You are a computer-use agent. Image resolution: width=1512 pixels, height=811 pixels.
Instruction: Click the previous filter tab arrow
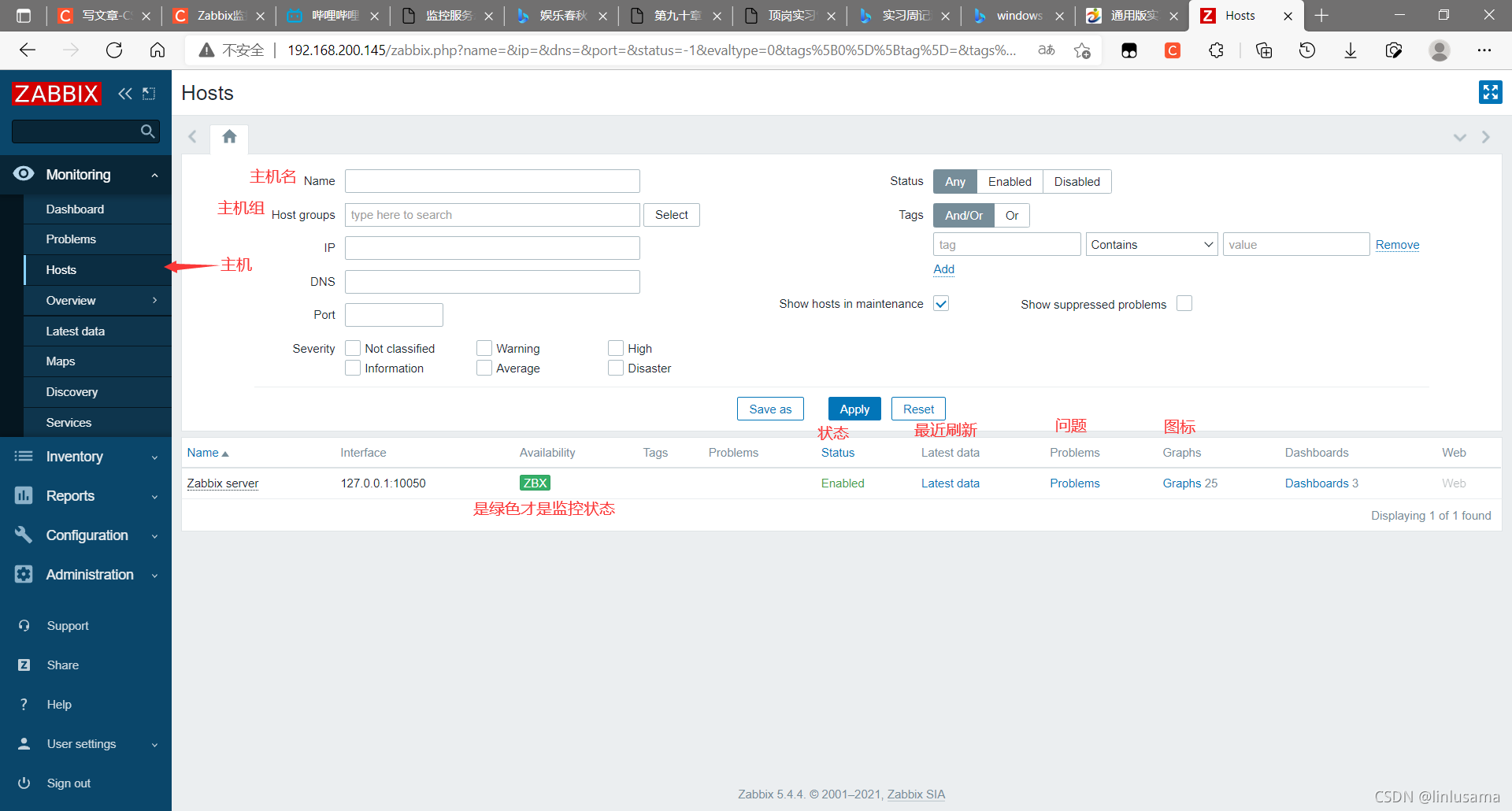pos(192,137)
